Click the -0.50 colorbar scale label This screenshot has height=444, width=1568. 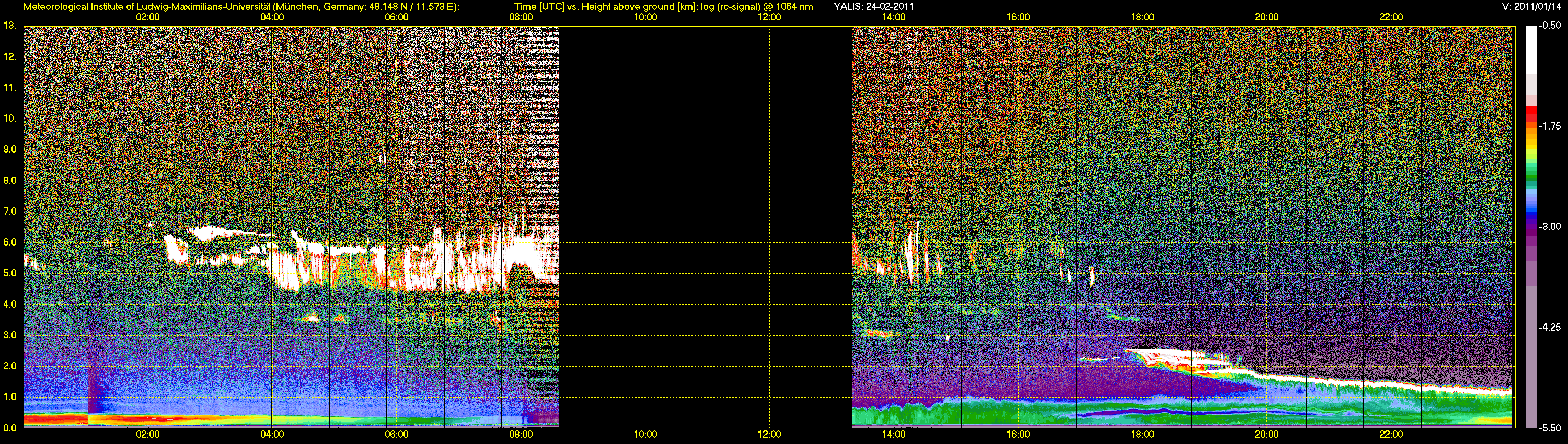1550,26
